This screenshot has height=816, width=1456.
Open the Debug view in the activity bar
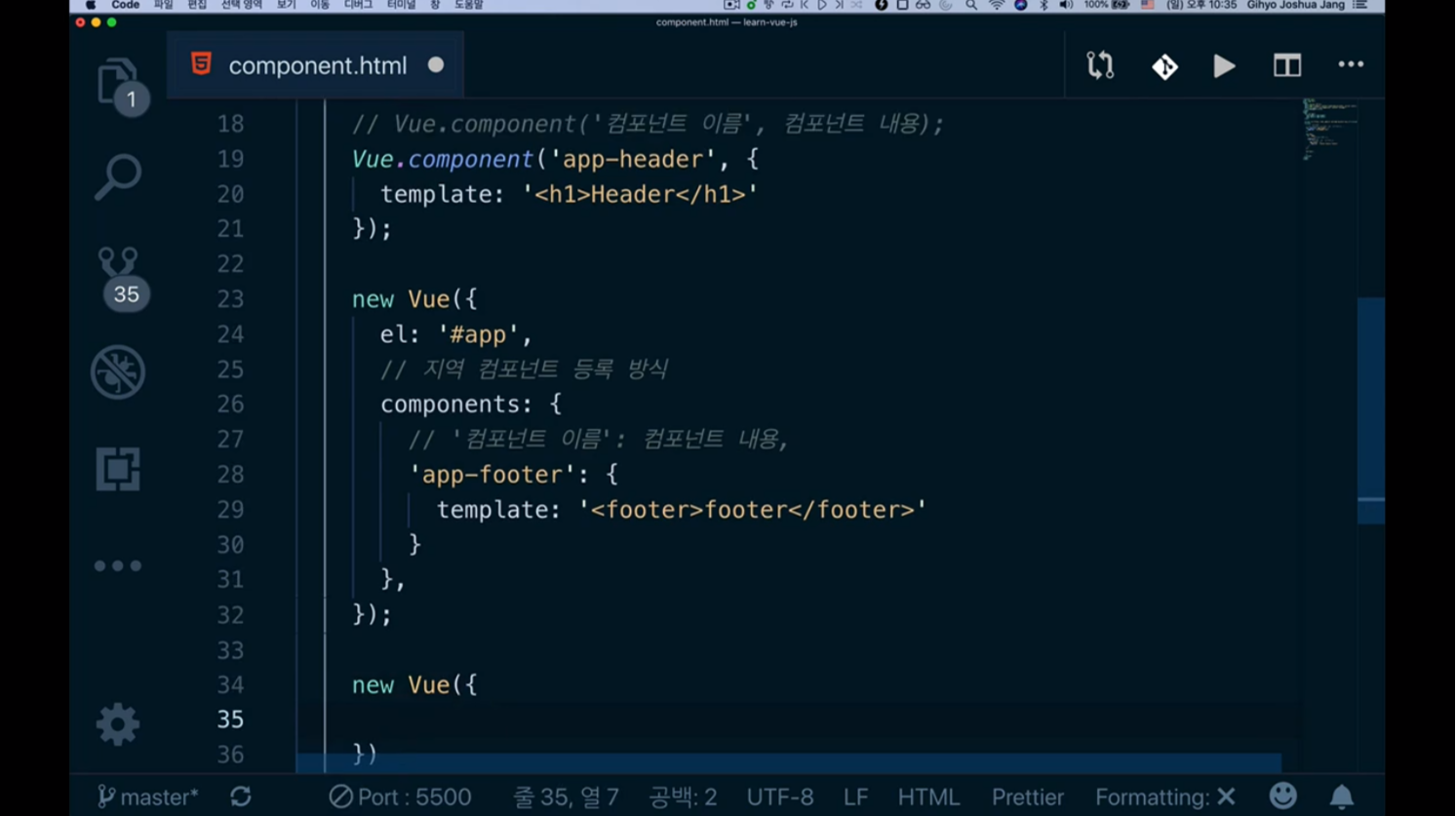pyautogui.click(x=118, y=372)
